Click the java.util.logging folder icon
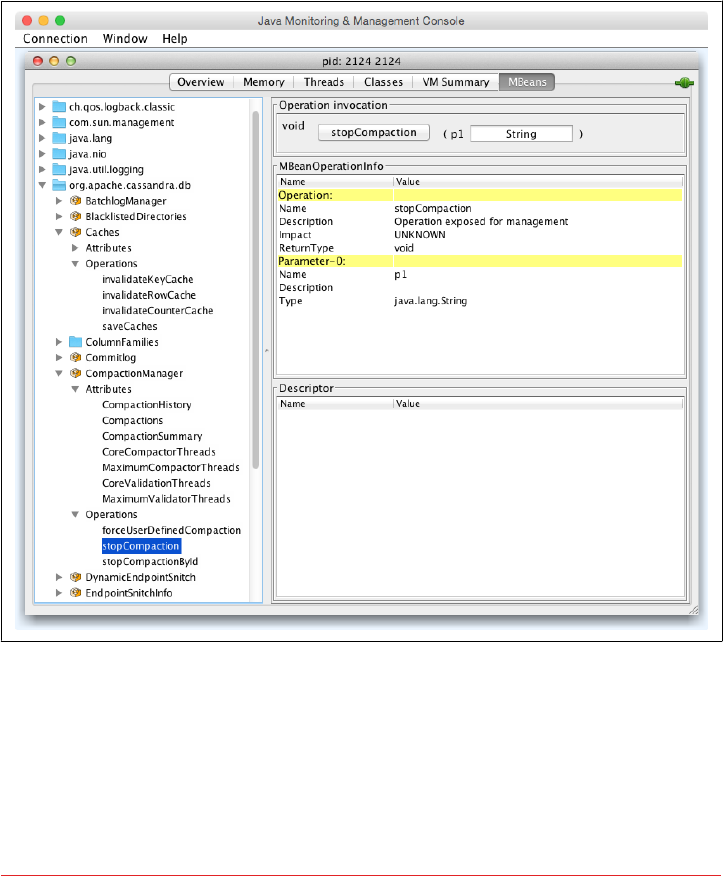The width and height of the screenshot is (723, 876). tap(59, 169)
